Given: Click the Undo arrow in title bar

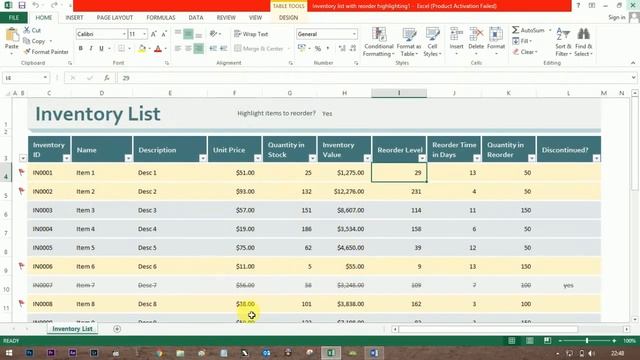Looking at the screenshot, I should 36,6.
